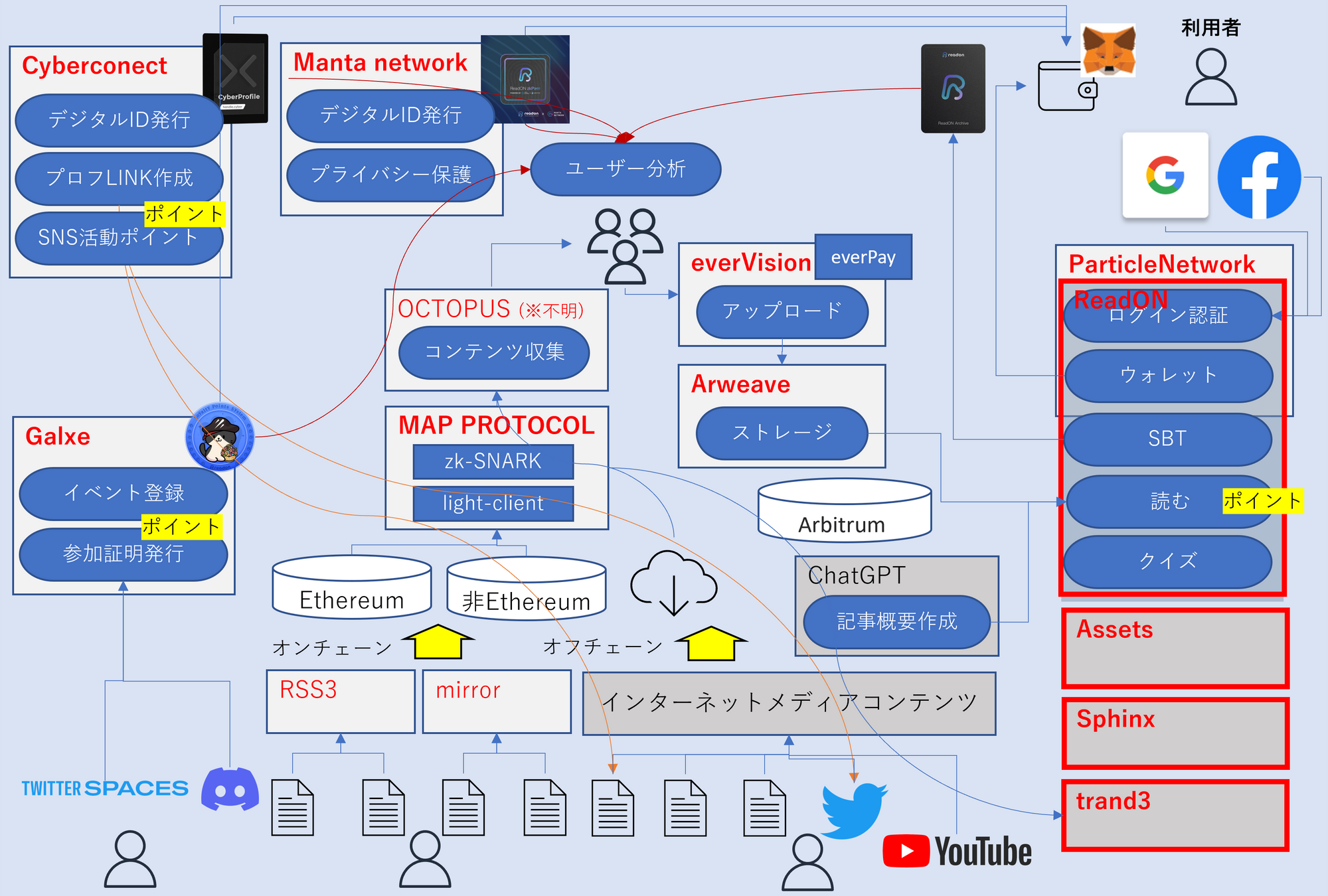This screenshot has width=1328, height=896.
Task: Click the Twitter Spaces logo
Action: click(x=105, y=788)
